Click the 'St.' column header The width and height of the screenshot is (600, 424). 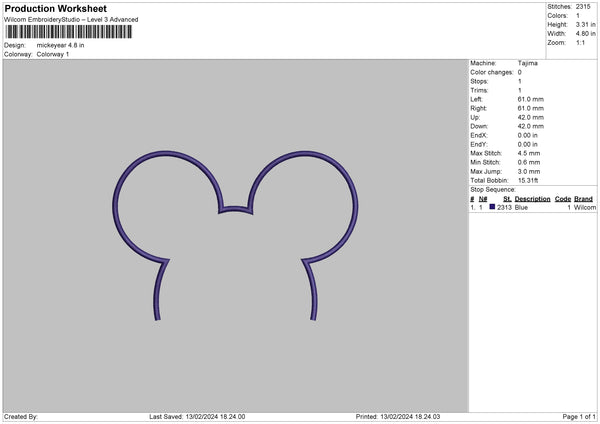click(x=507, y=199)
